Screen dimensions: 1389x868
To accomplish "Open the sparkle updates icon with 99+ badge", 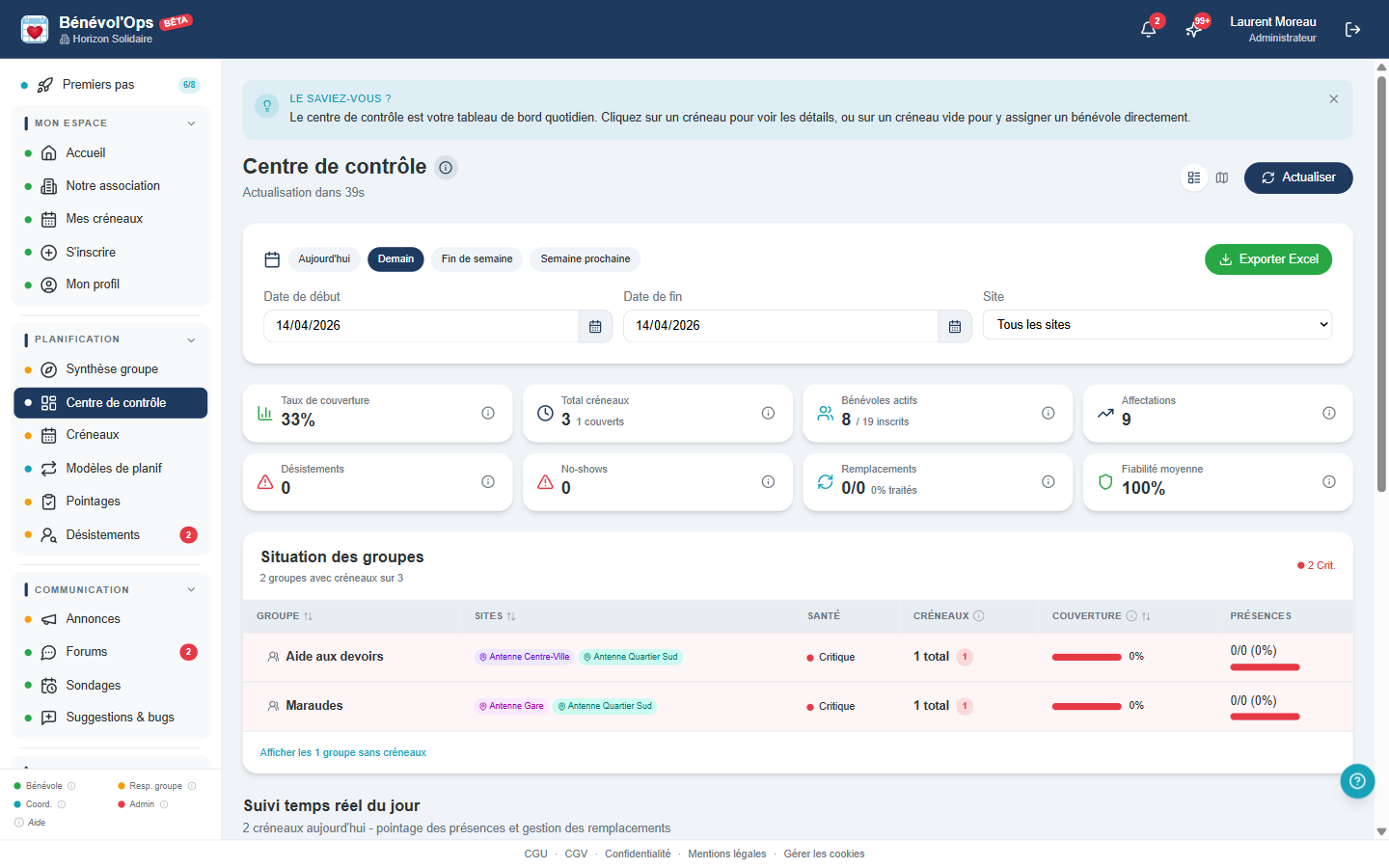I will 1194,29.
